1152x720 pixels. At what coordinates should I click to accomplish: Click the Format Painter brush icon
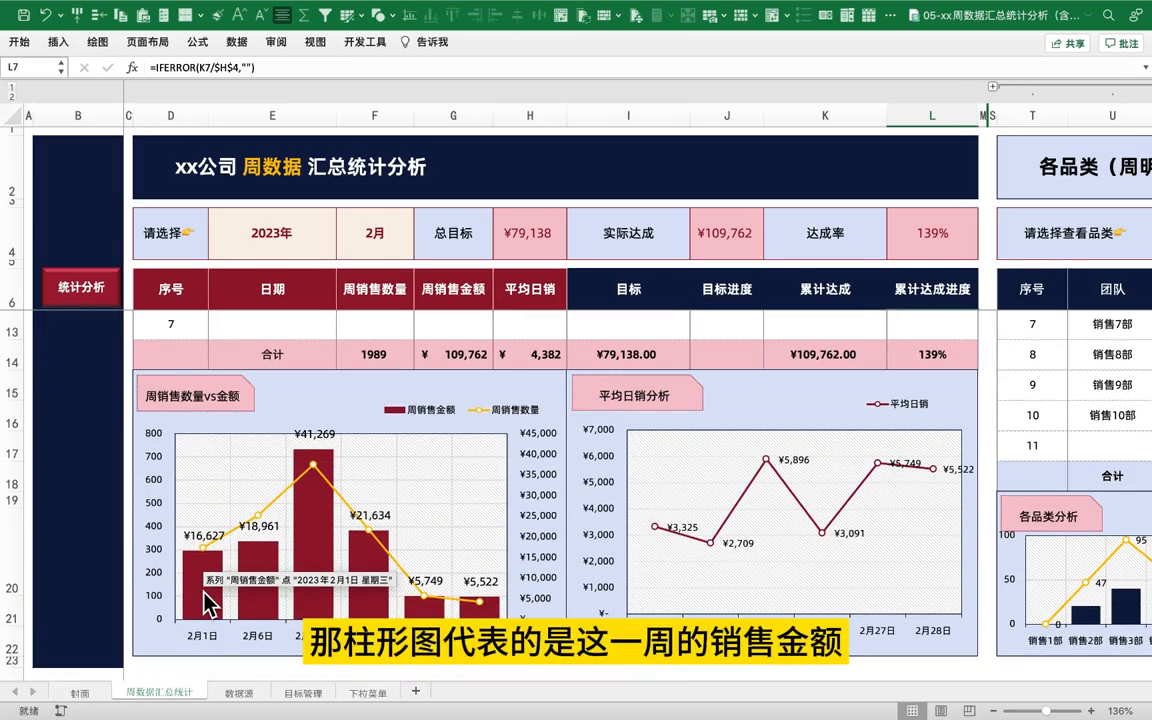pos(217,15)
